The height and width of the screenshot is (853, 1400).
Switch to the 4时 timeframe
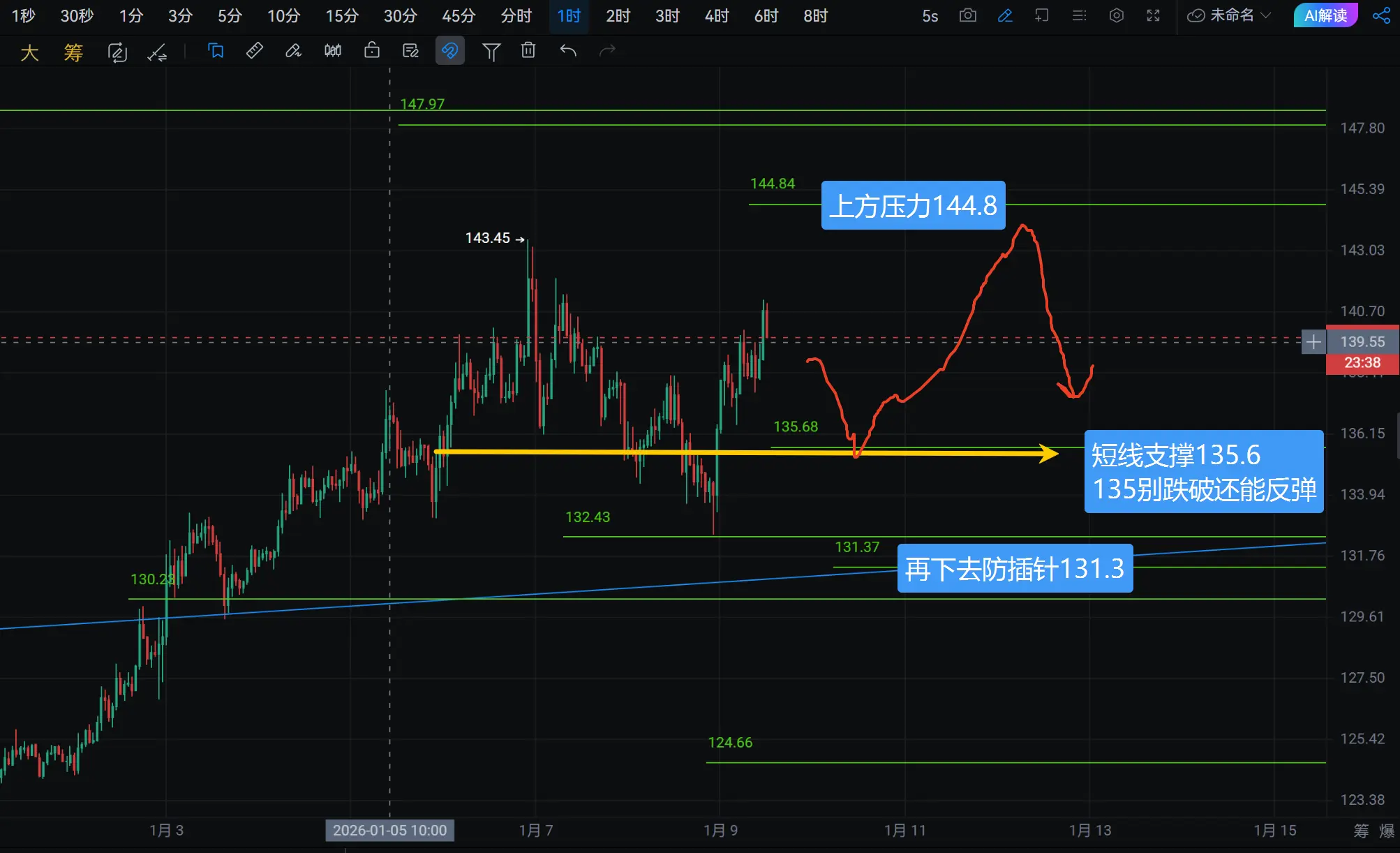[x=717, y=15]
